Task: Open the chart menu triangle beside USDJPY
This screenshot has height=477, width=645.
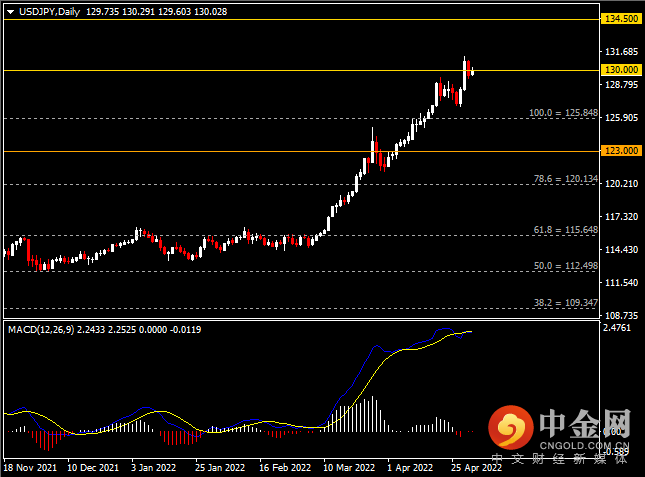Action: tap(11, 12)
